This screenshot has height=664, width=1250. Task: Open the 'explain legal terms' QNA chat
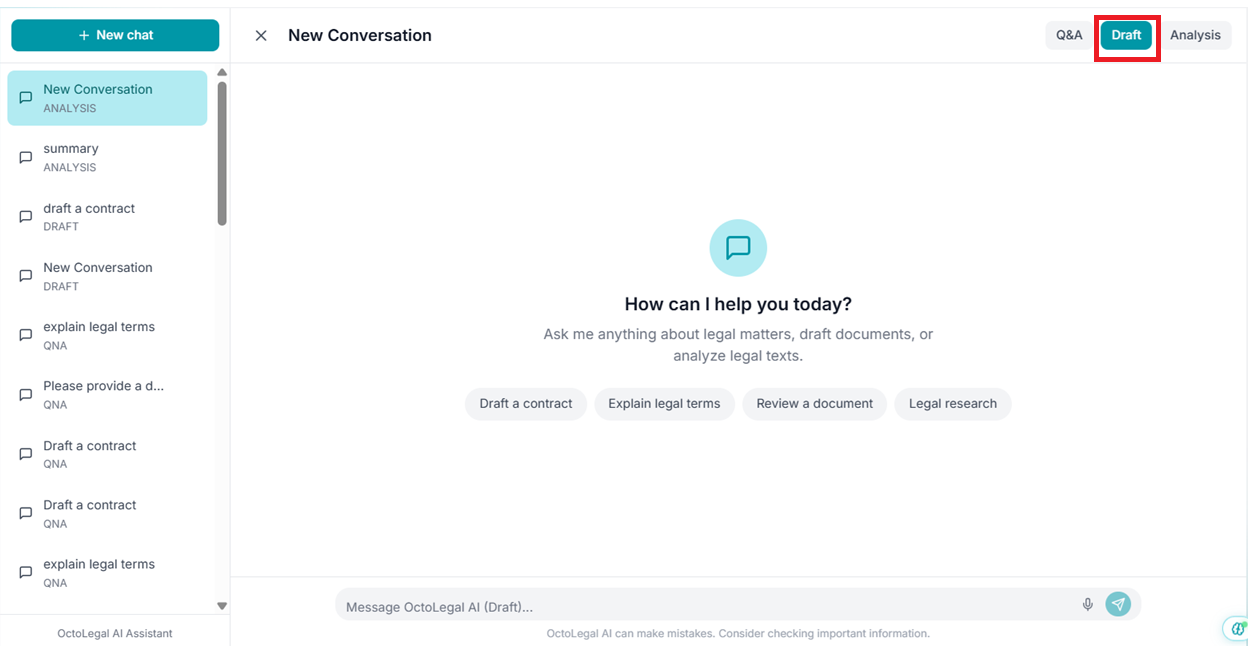point(99,335)
